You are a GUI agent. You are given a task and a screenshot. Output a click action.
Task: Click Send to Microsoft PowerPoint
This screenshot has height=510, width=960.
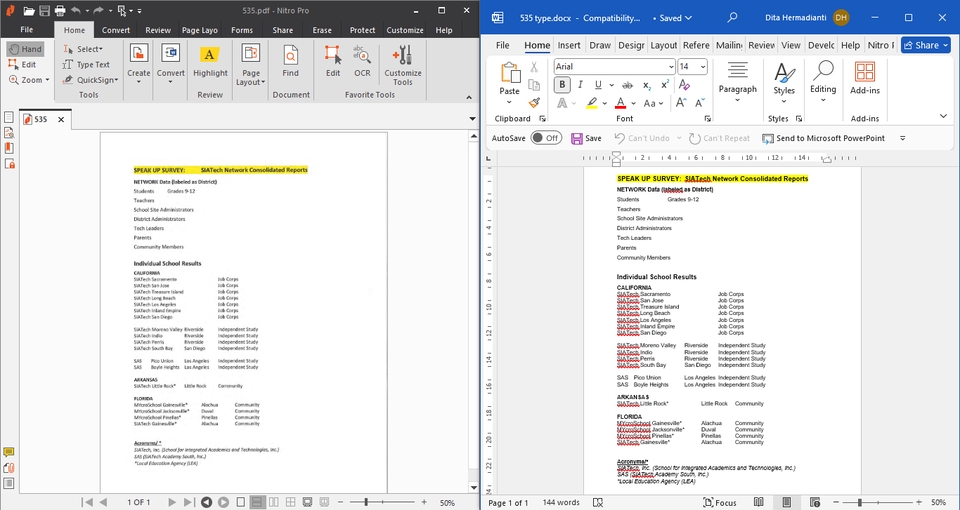823,138
